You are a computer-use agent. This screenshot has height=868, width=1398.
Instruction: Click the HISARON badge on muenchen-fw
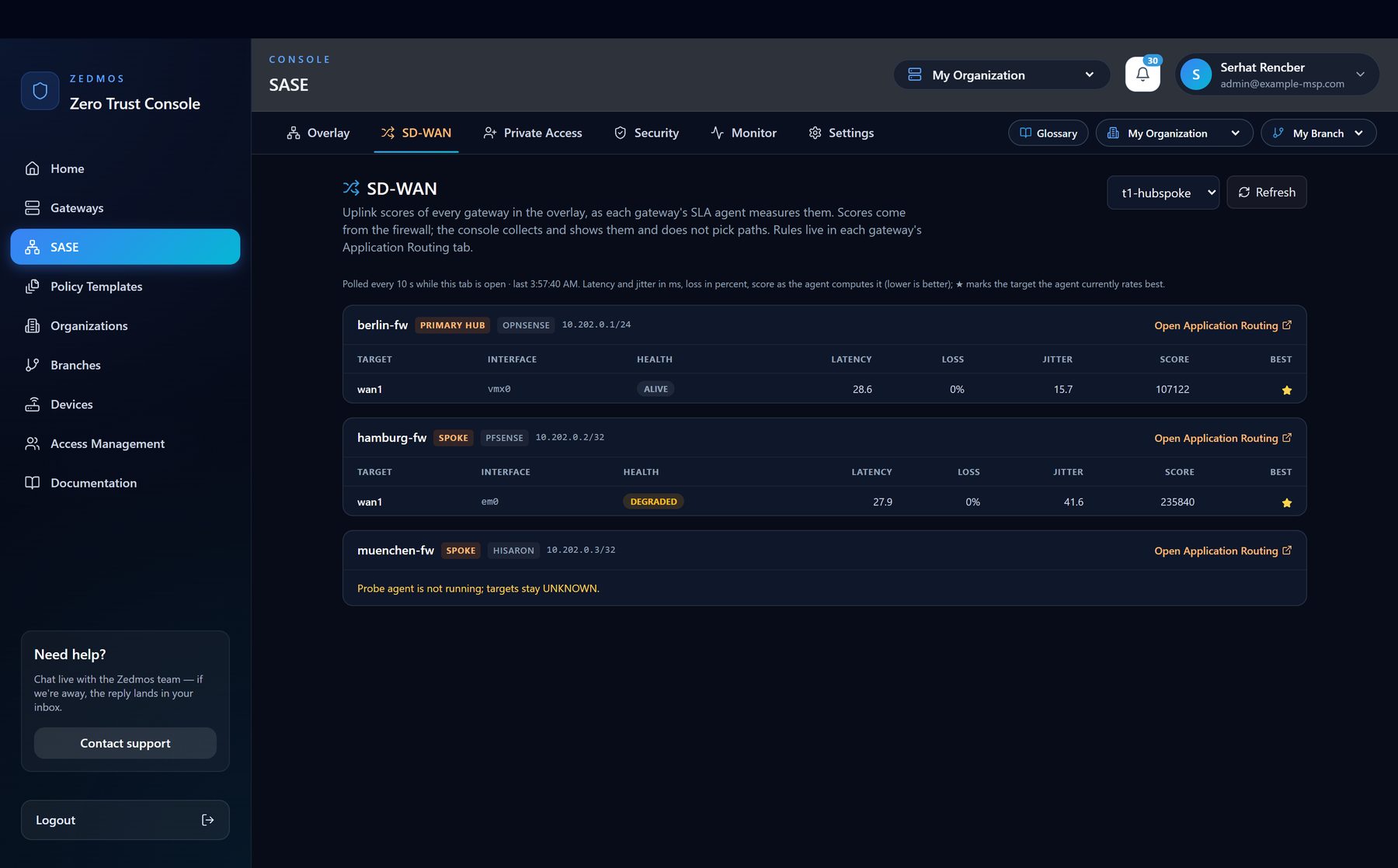point(513,550)
